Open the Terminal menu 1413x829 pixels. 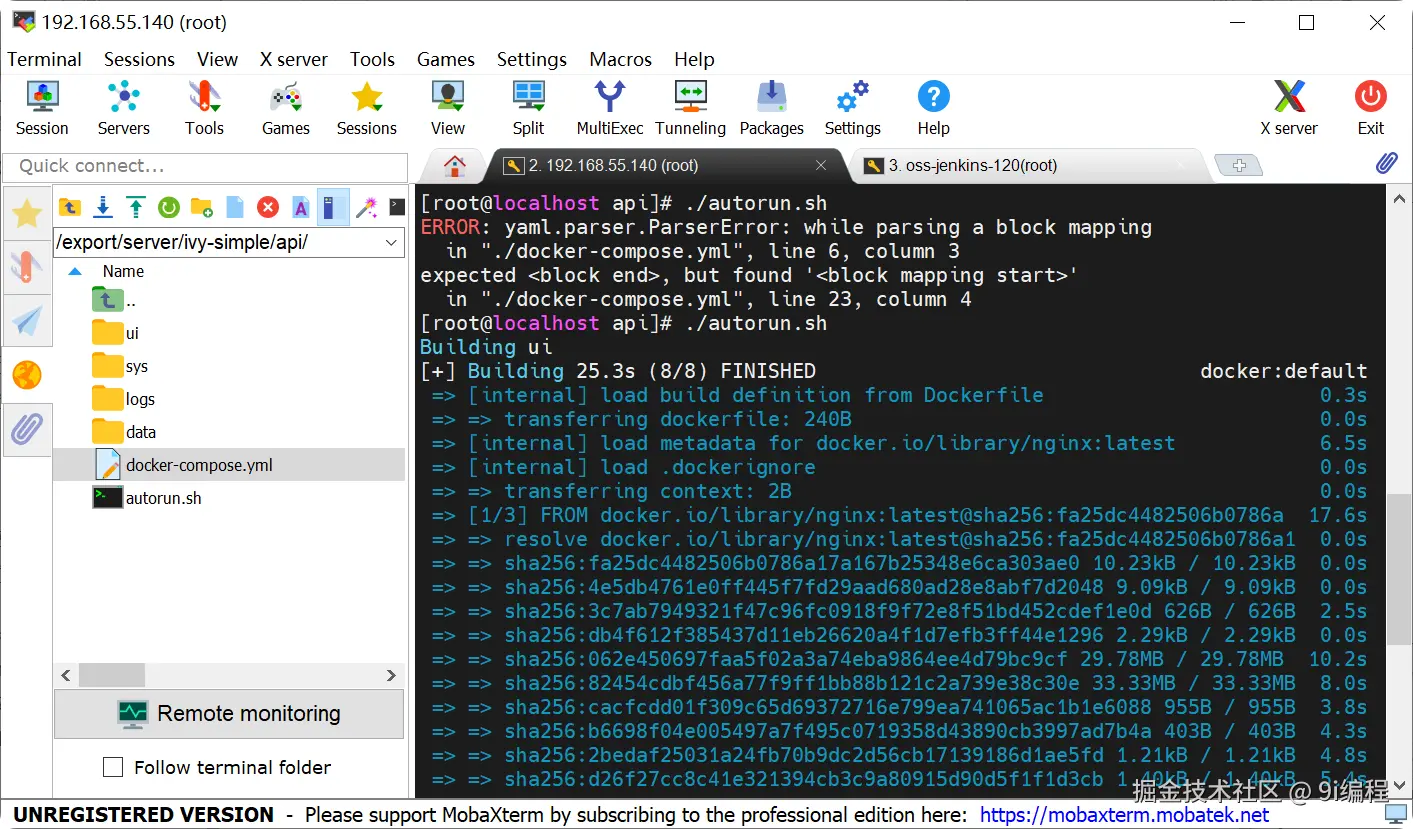click(x=44, y=59)
